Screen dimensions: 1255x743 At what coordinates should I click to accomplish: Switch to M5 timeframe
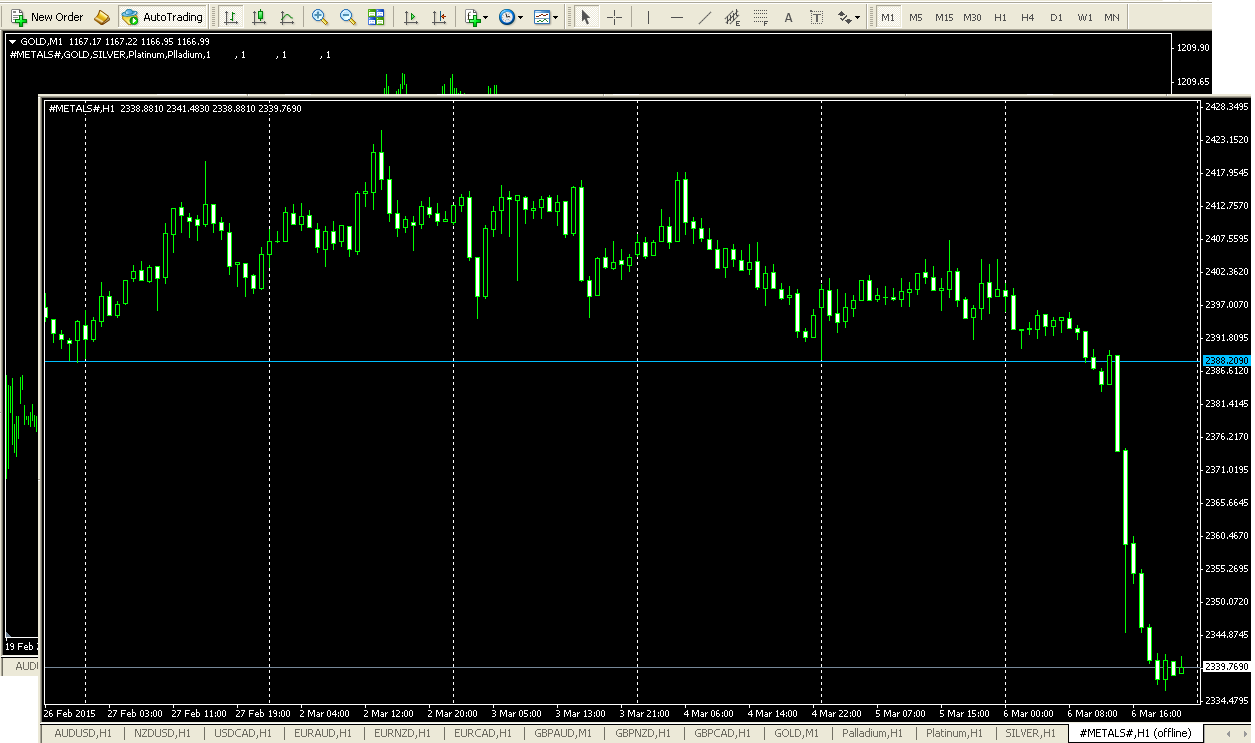(x=916, y=17)
